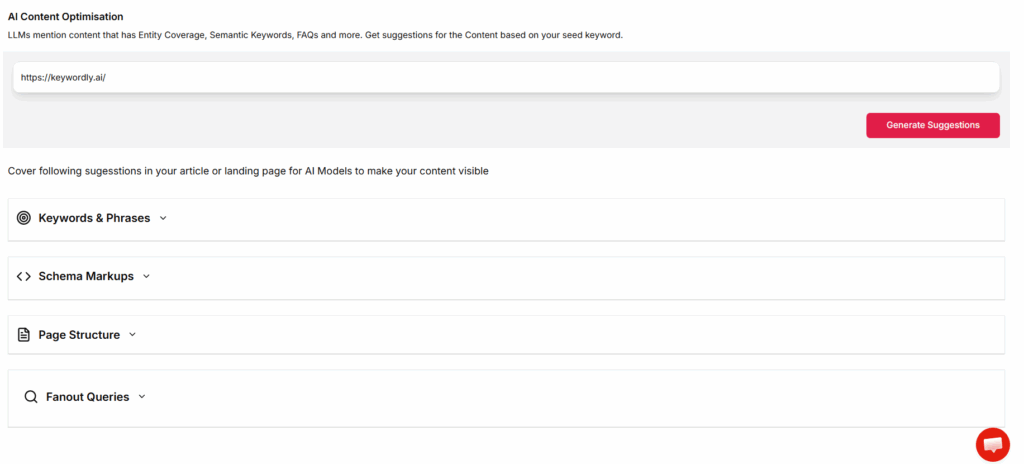Image resolution: width=1024 pixels, height=464 pixels.
Task: Click empty space right of the Fanout Queries row
Action: tap(600, 397)
